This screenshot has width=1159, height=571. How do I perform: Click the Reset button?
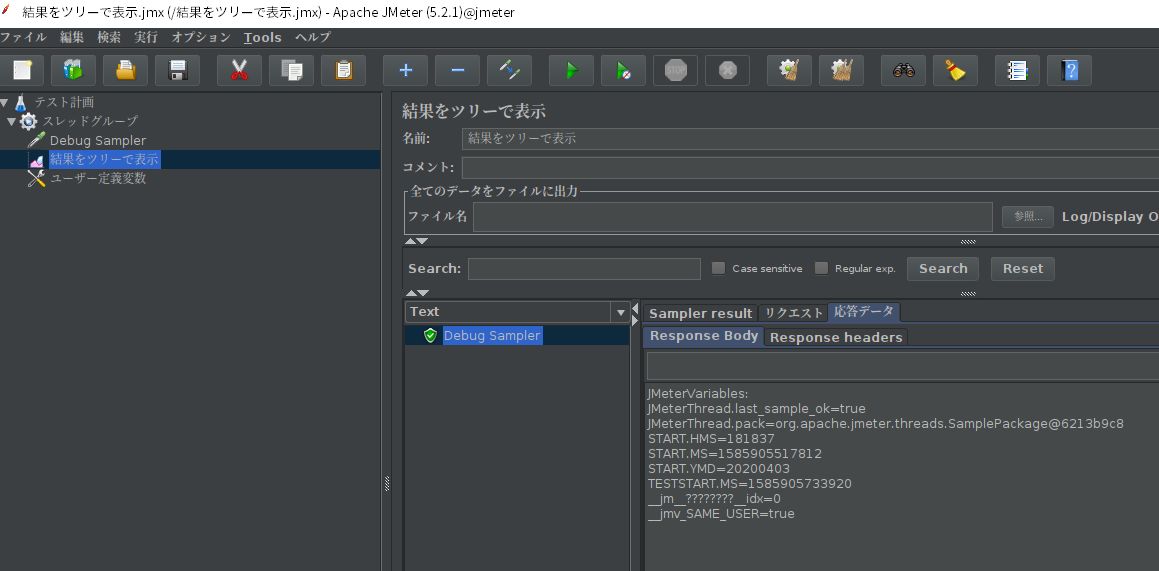point(1022,269)
